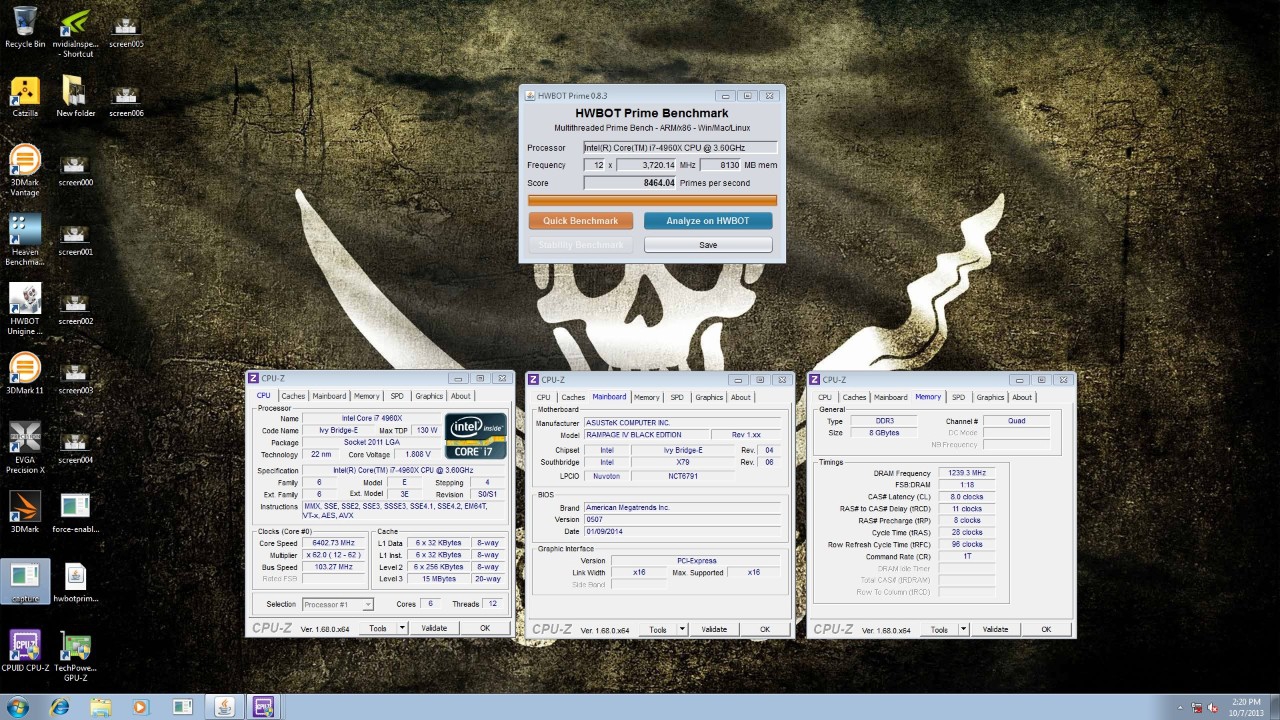The height and width of the screenshot is (720, 1280).
Task: Select the New folder desktop icon
Action: coord(75,96)
